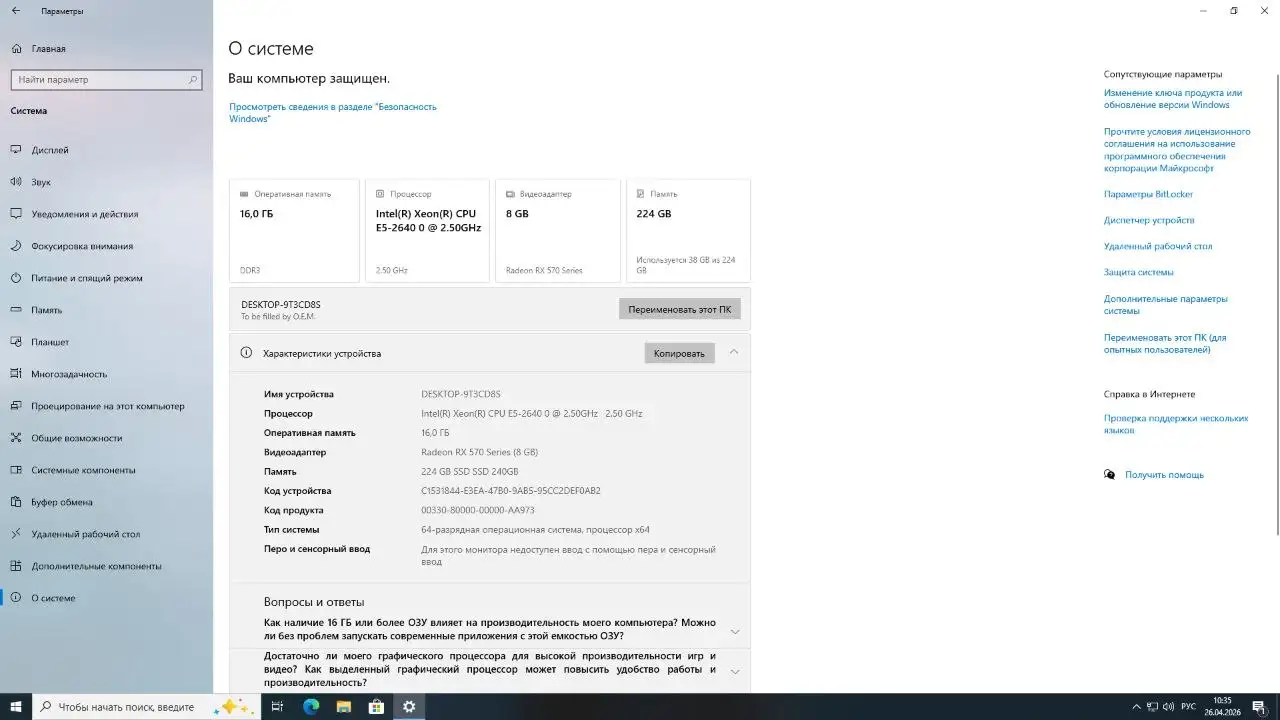Screen dimensions: 1280x720
Task: Show hidden icons in the system tray
Action: pos(1136,707)
